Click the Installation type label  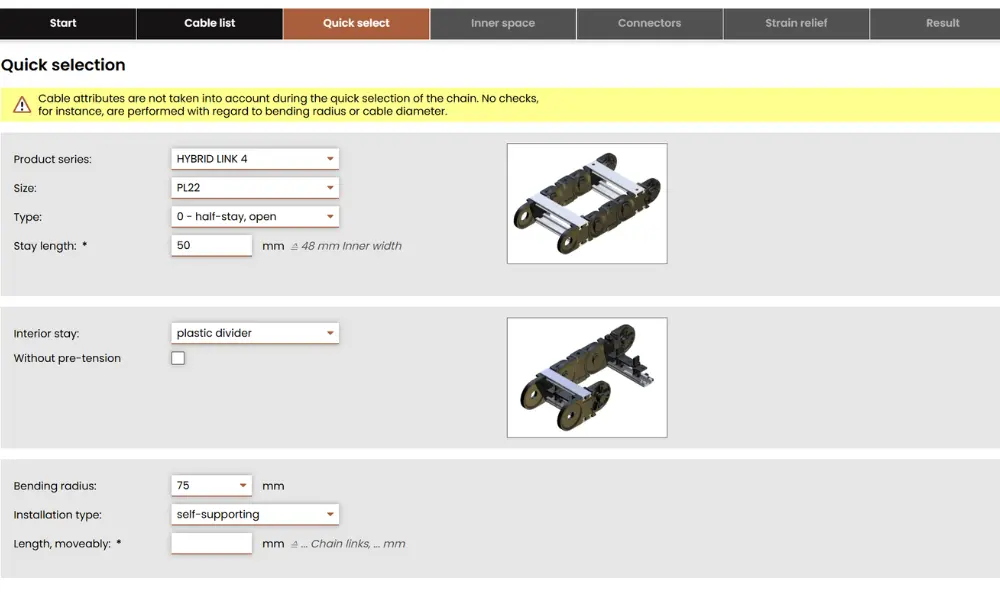tap(57, 515)
